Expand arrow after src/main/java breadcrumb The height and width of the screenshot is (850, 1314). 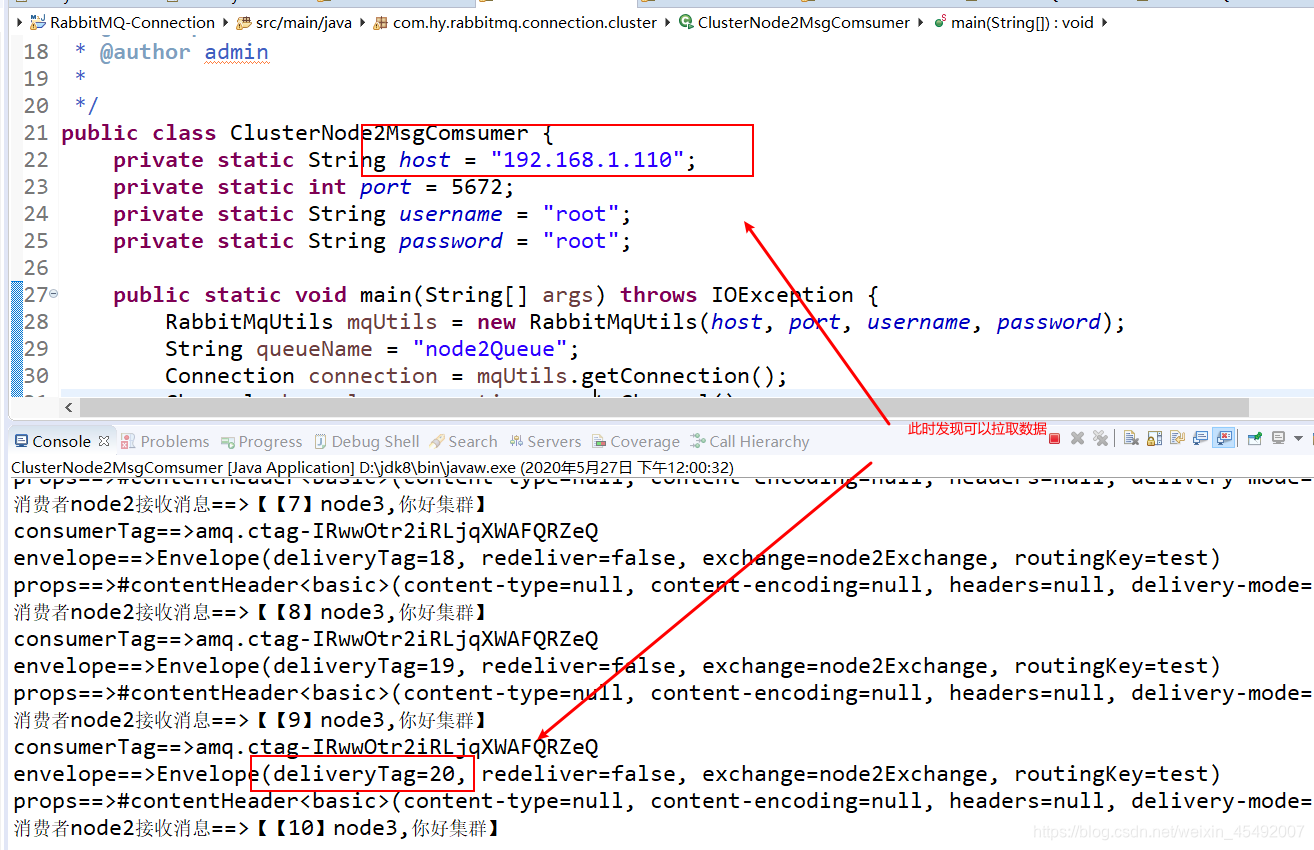[x=362, y=22]
